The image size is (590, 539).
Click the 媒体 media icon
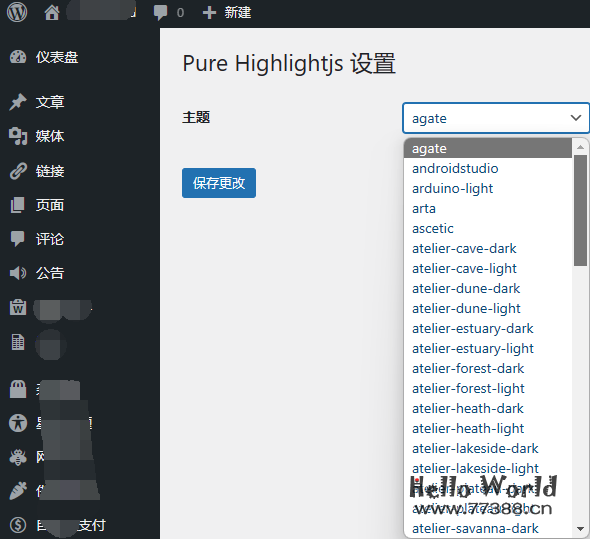click(18, 136)
